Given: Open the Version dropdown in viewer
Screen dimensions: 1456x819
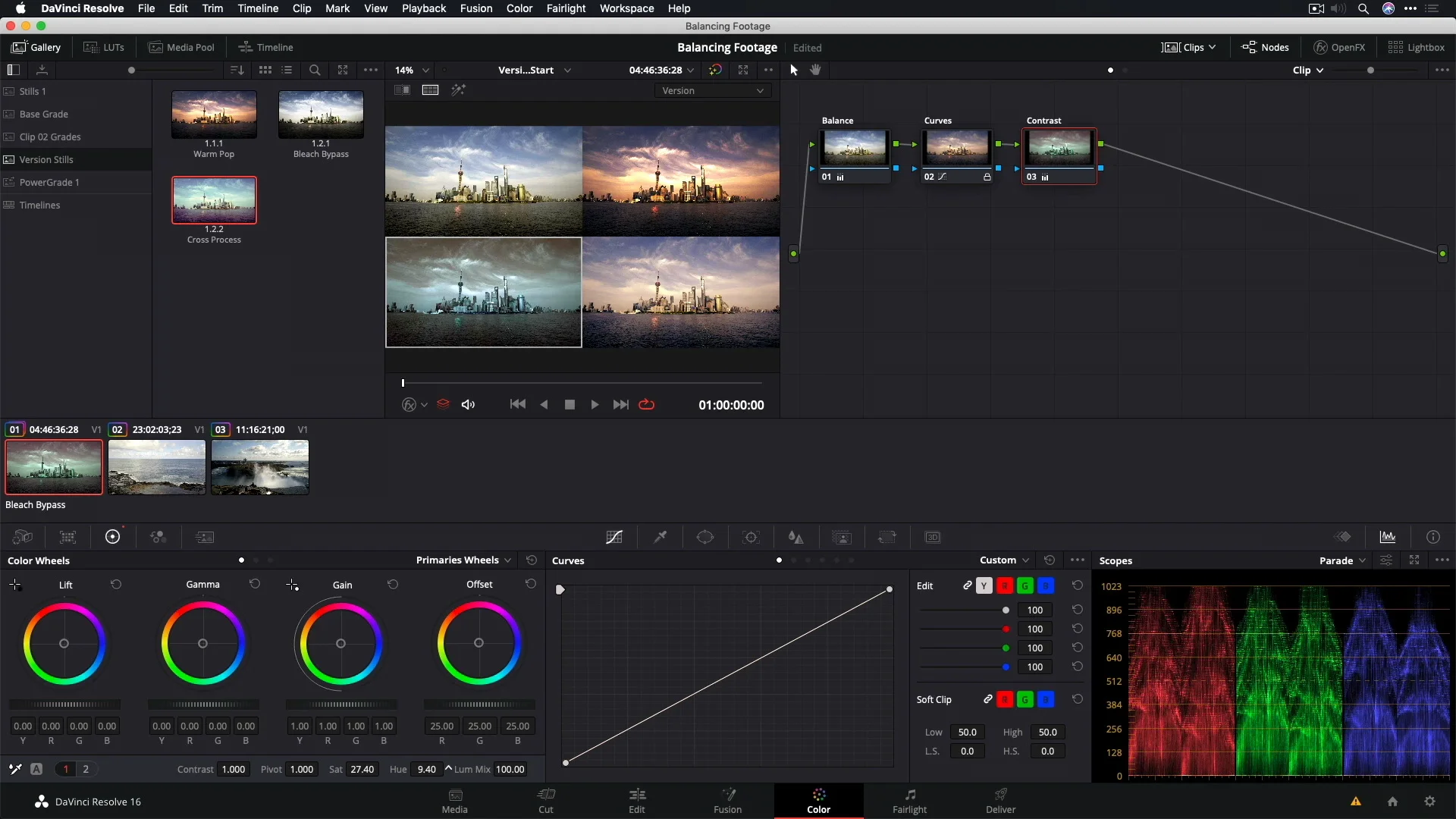Looking at the screenshot, I should point(713,90).
